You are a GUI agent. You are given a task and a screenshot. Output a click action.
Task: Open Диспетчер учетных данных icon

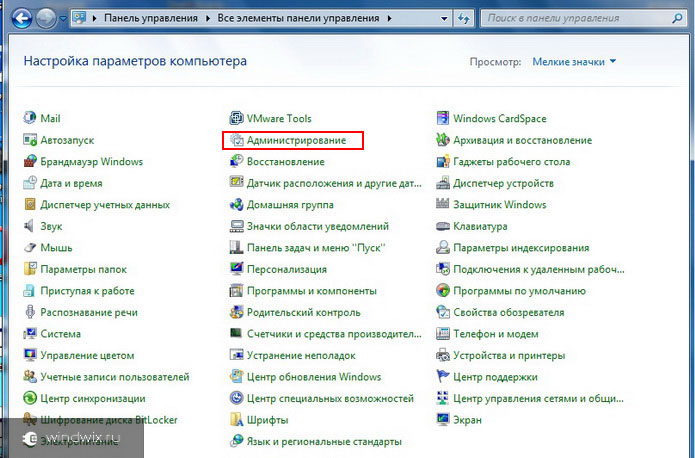pos(30,204)
